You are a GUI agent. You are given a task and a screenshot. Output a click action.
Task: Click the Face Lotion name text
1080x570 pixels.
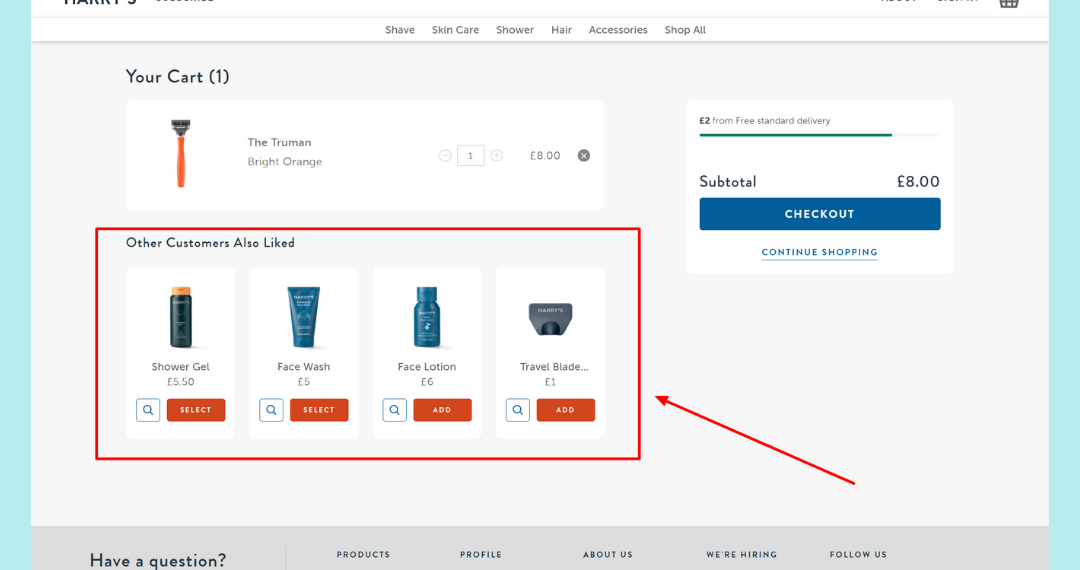[427, 367]
